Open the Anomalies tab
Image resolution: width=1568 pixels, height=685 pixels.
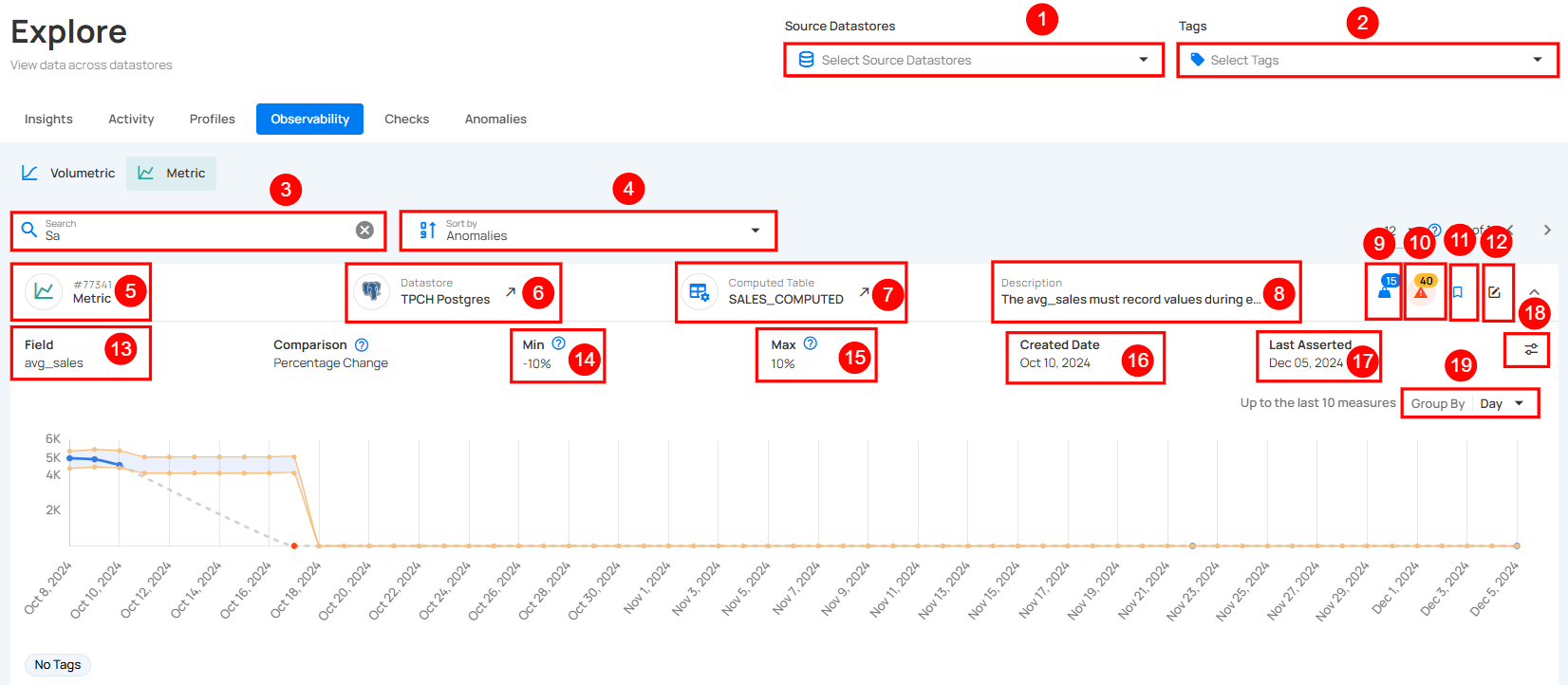pyautogui.click(x=495, y=120)
